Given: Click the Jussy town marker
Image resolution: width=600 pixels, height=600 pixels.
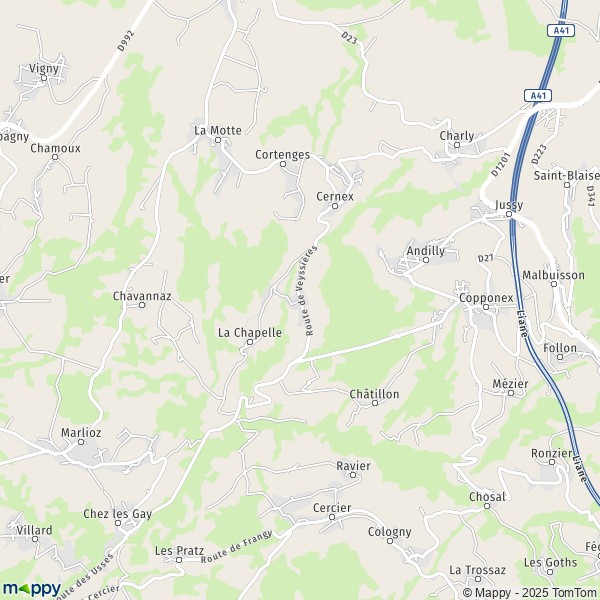Looking at the screenshot, I should click(509, 214).
